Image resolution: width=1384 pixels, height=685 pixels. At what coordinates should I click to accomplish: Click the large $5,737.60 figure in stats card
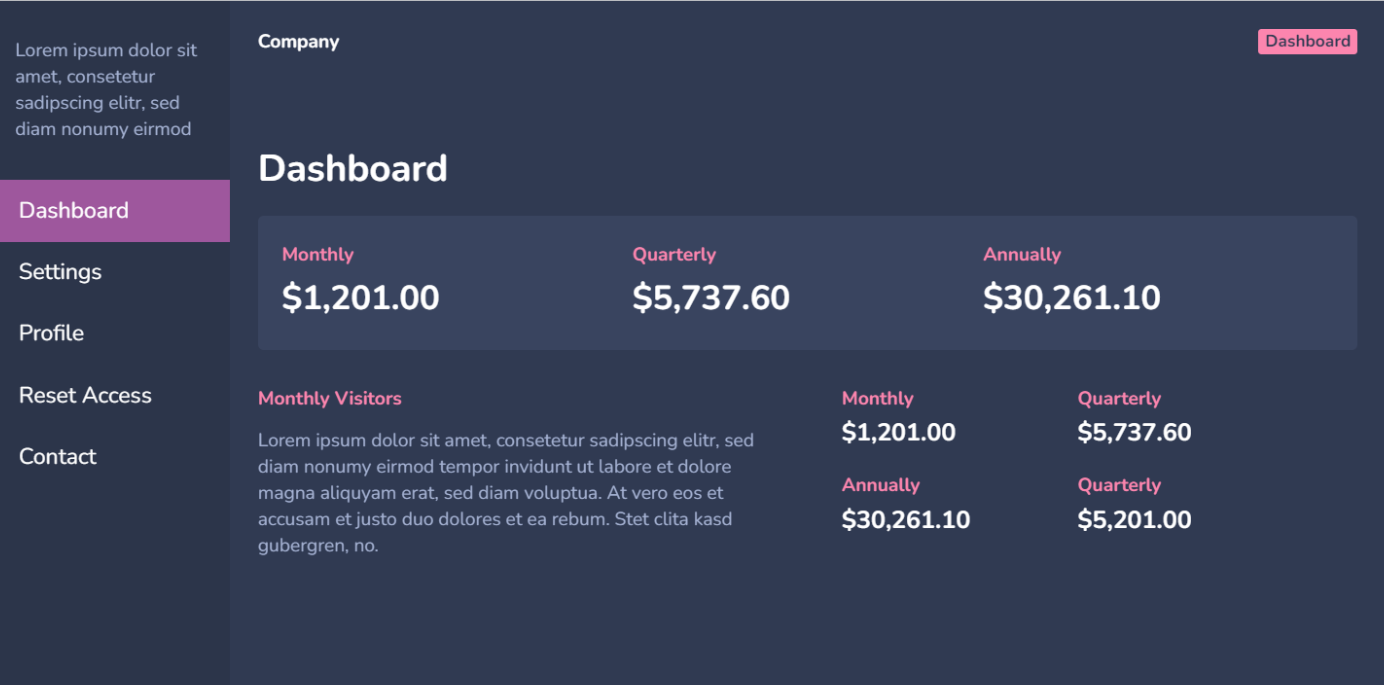(x=711, y=298)
